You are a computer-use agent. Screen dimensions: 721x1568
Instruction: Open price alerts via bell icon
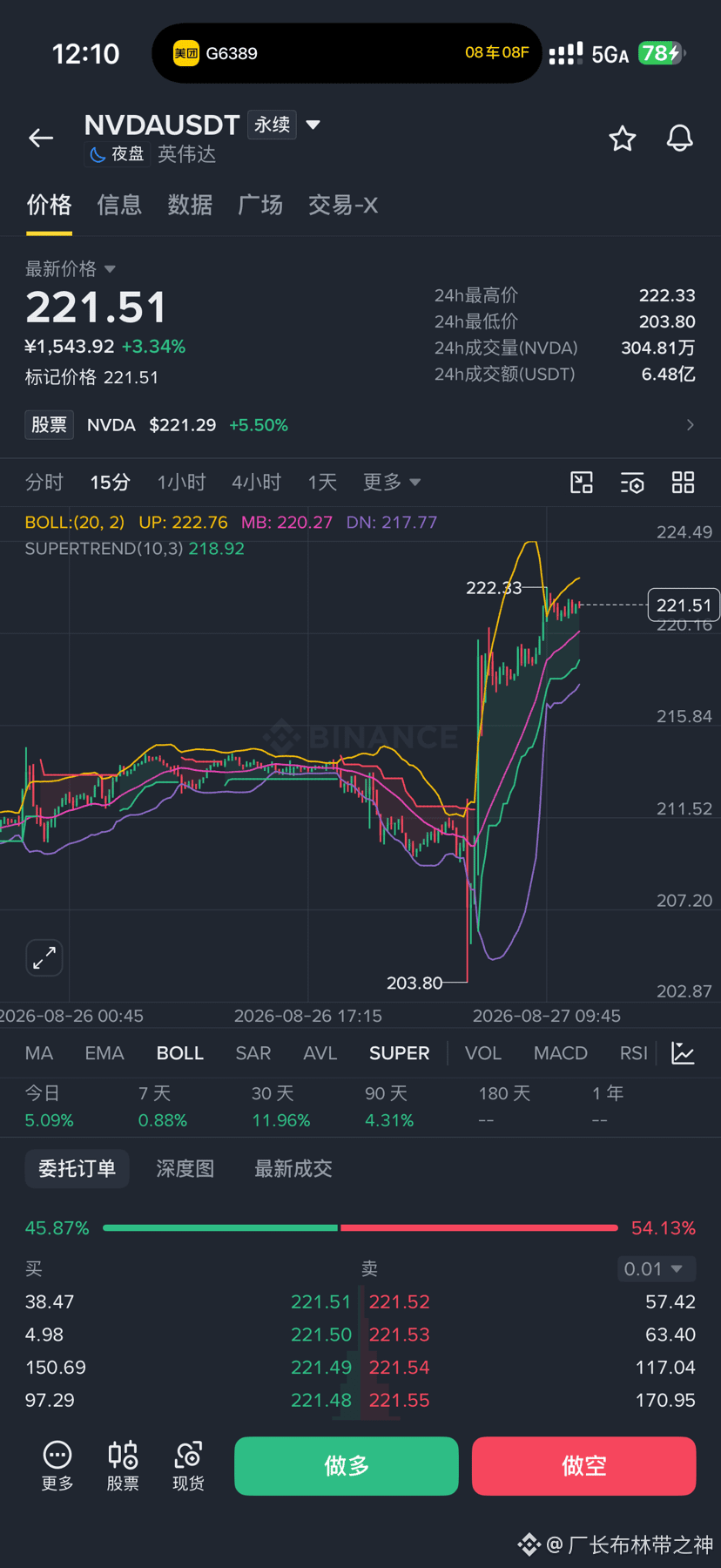coord(679,138)
